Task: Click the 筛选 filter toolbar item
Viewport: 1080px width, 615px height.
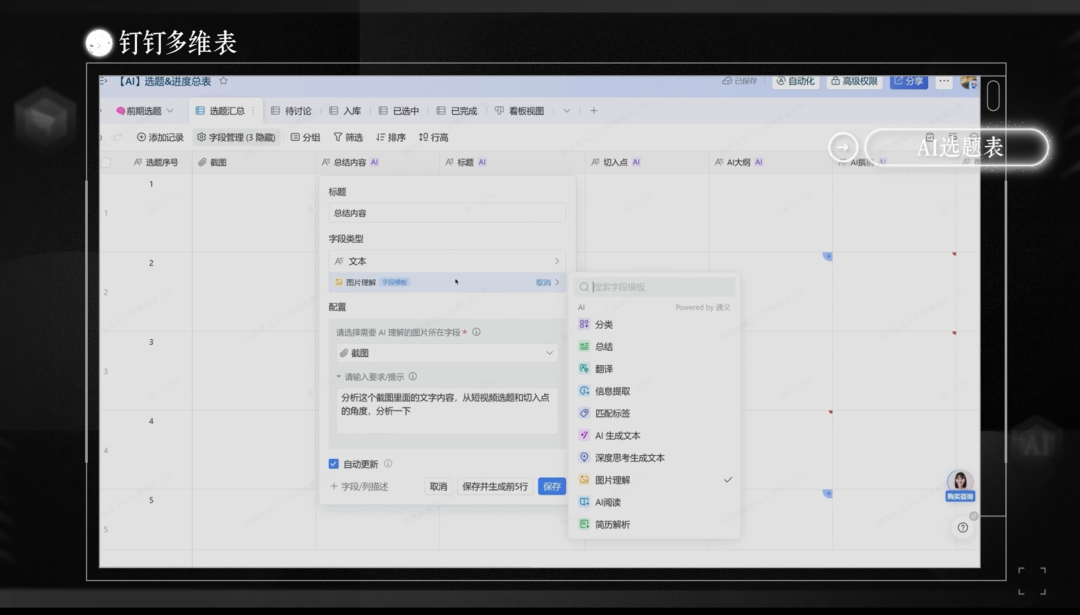Action: pos(348,137)
